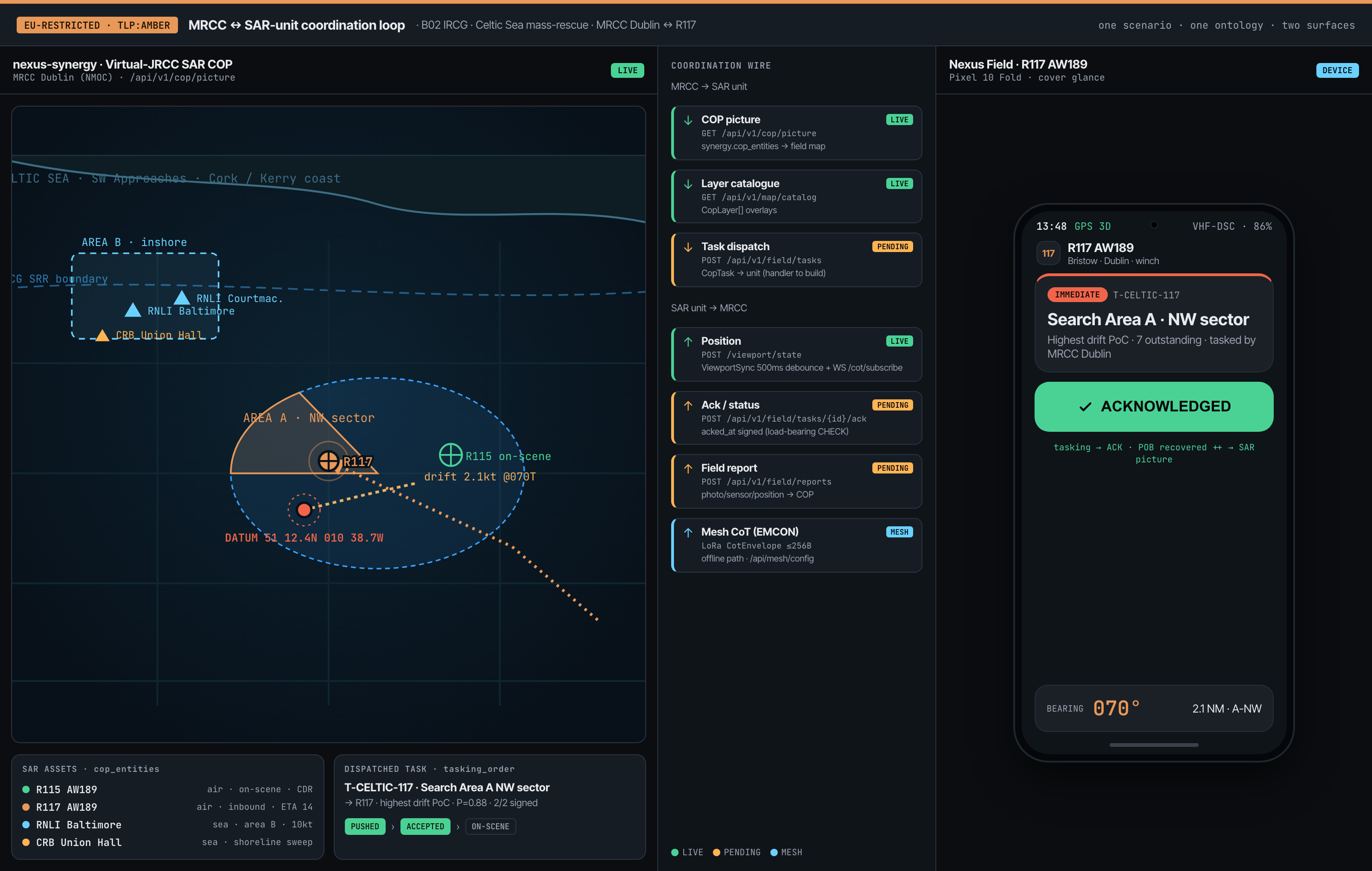Viewport: 1372px width, 871px height.
Task: Click the up arrow on Mesh CoT card
Action: 688,533
